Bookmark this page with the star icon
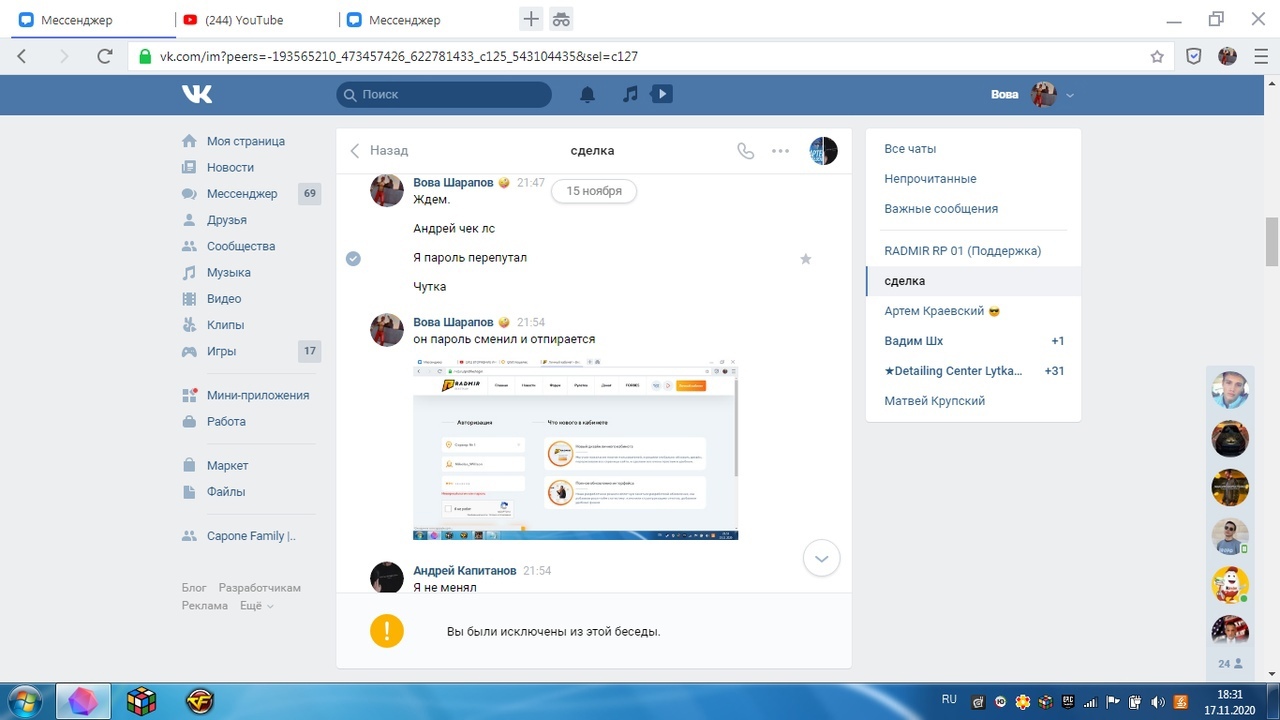 [1157, 57]
